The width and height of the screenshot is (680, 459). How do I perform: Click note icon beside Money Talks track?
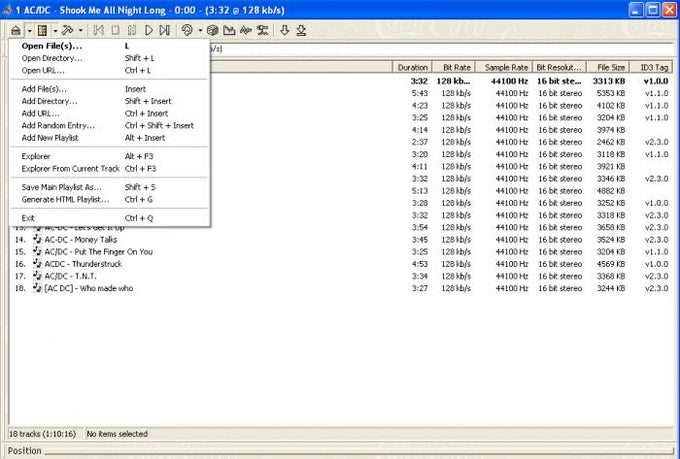tap(37, 239)
